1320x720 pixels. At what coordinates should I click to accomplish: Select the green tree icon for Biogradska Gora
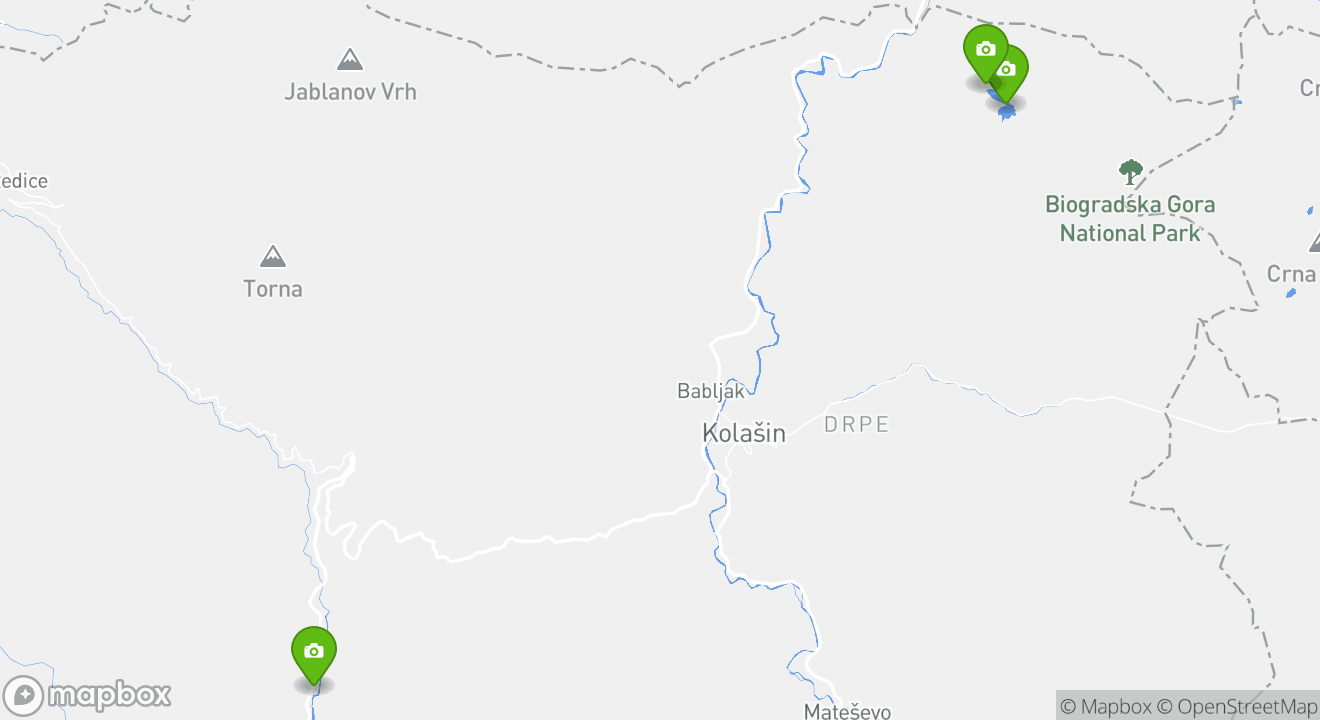[x=1131, y=172]
